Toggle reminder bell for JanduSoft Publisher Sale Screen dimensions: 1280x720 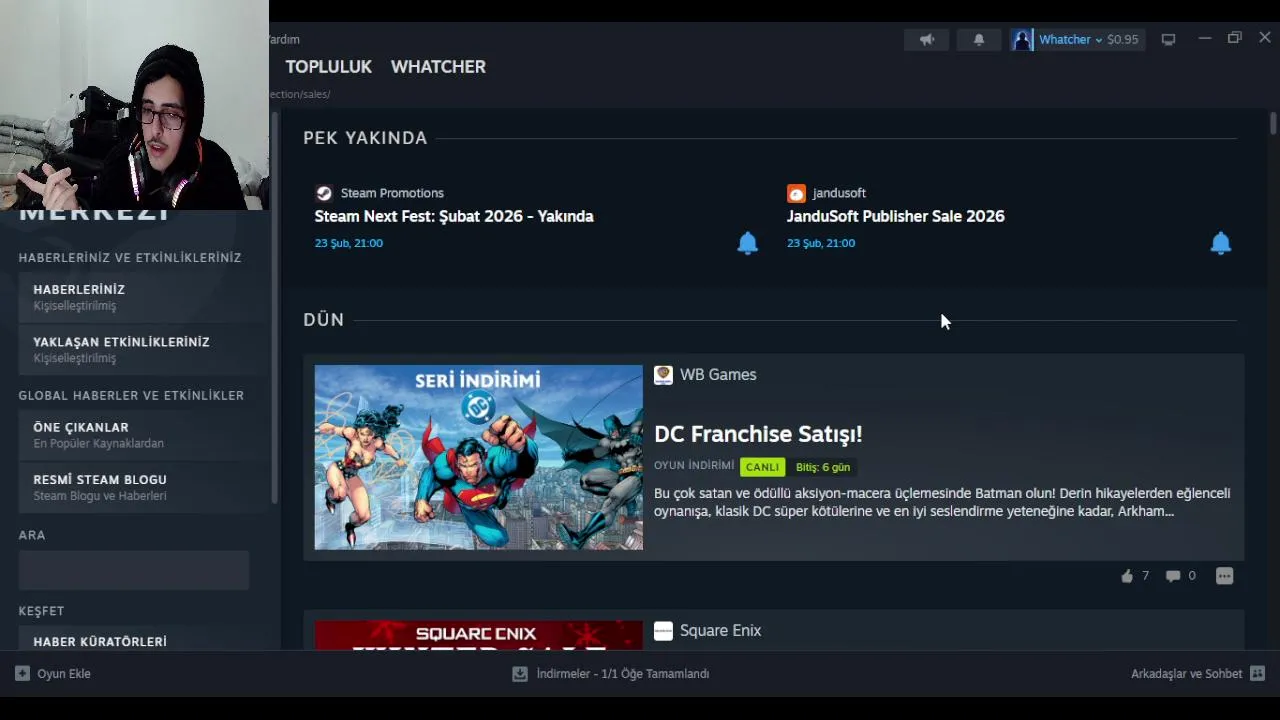tap(1220, 243)
